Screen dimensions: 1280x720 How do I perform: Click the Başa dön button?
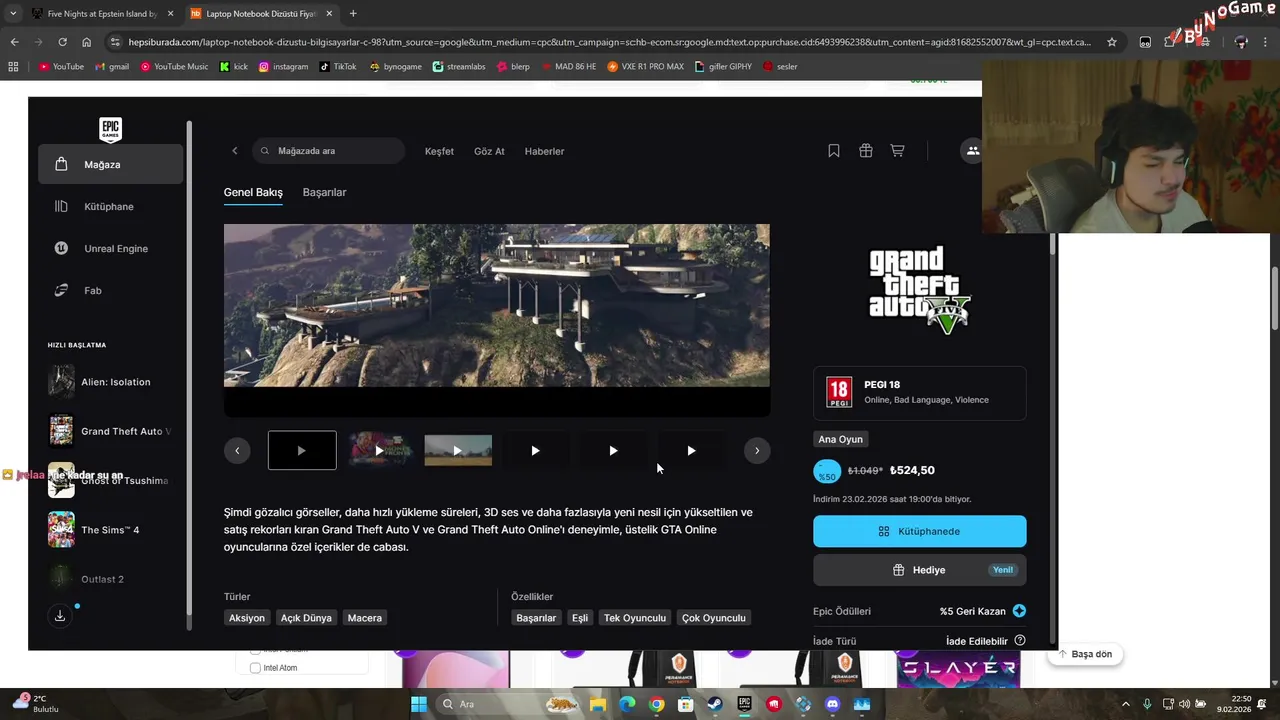(1085, 654)
